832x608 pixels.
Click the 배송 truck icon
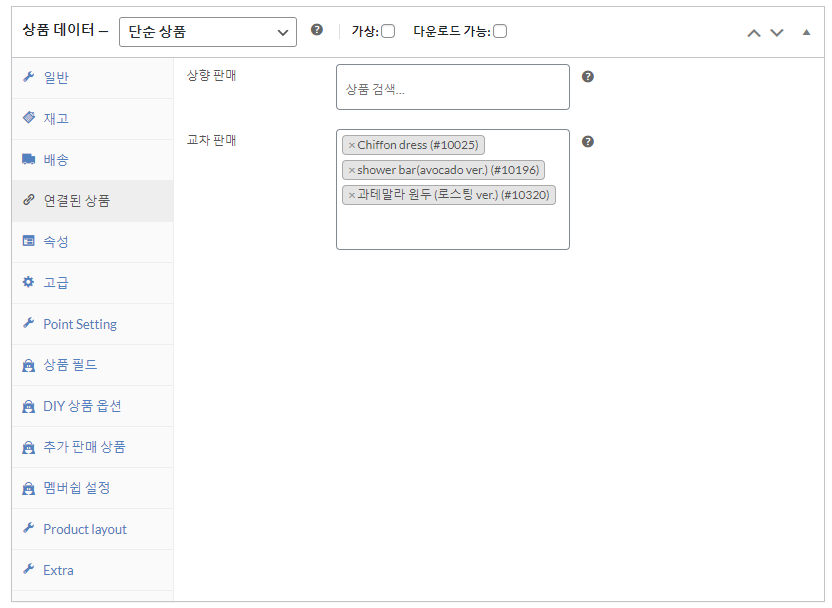point(28,159)
